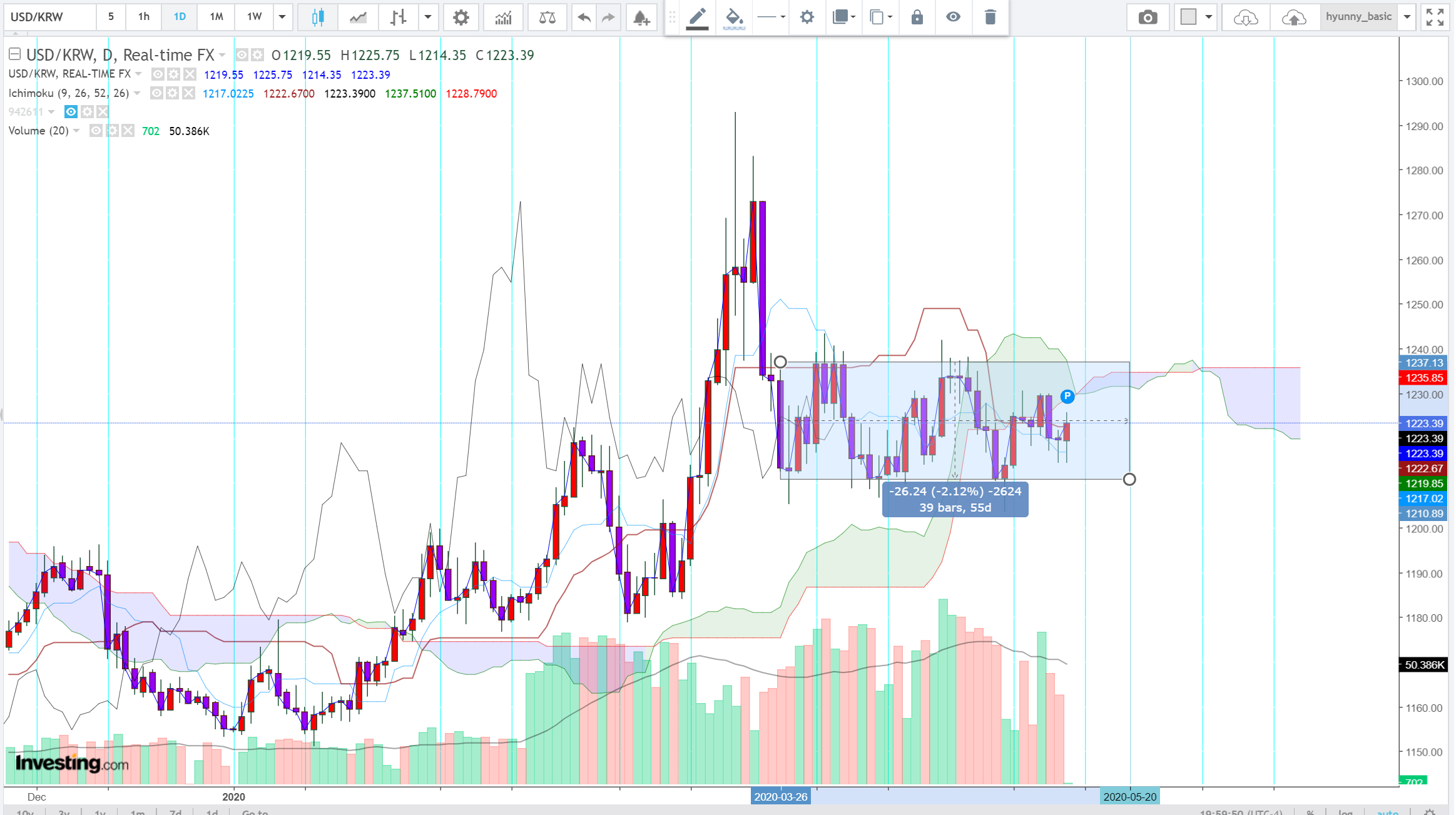
Task: Delete selected drawing with trash icon
Action: (990, 17)
